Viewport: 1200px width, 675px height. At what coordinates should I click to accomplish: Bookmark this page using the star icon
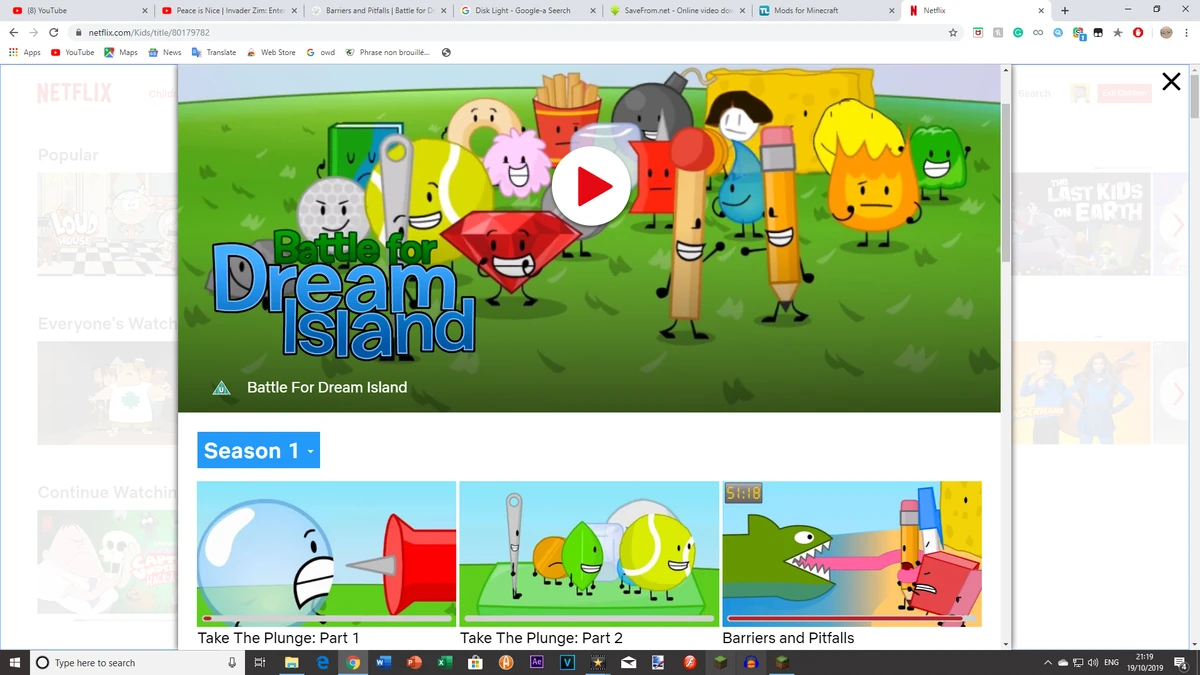952,32
